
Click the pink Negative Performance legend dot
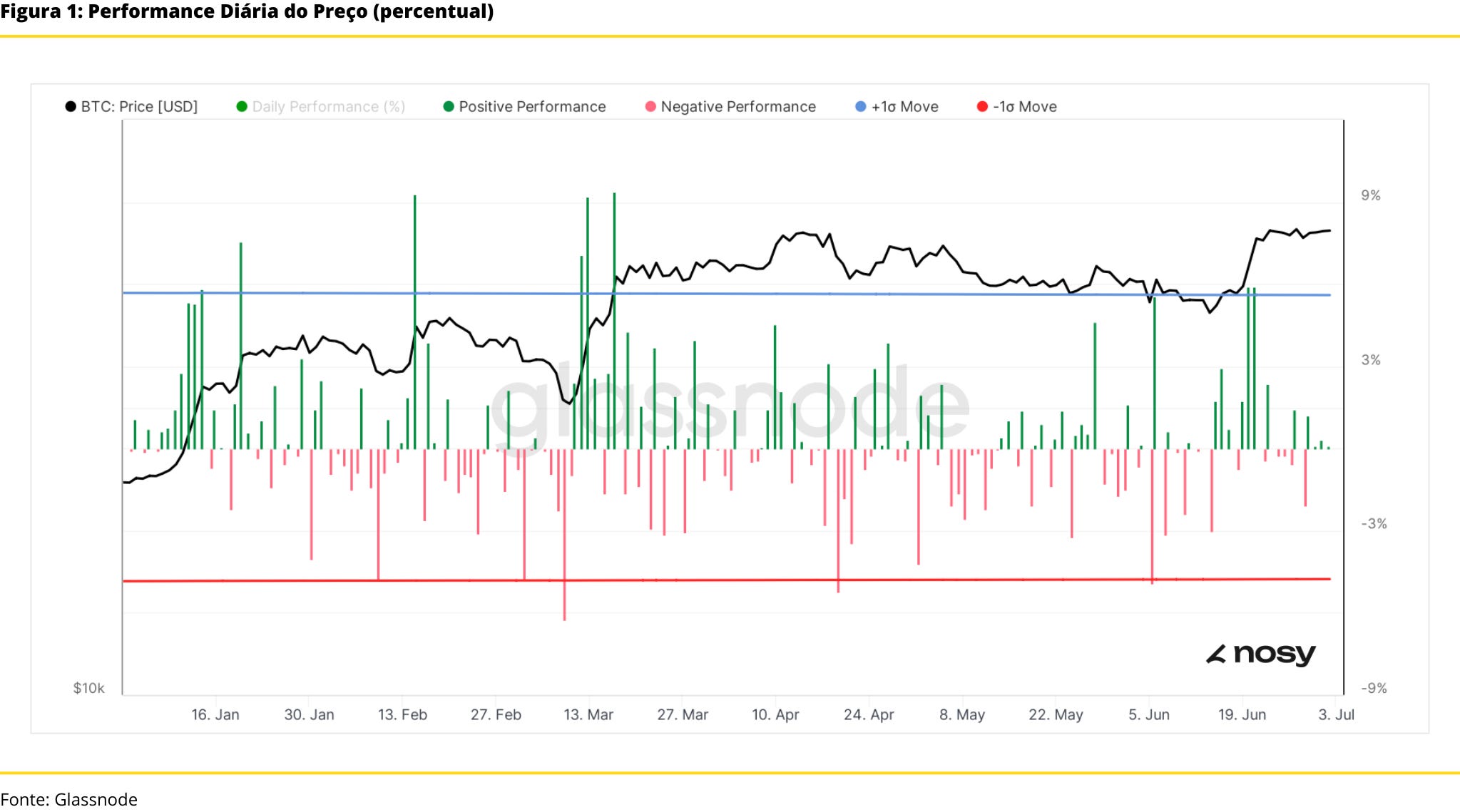click(x=650, y=107)
